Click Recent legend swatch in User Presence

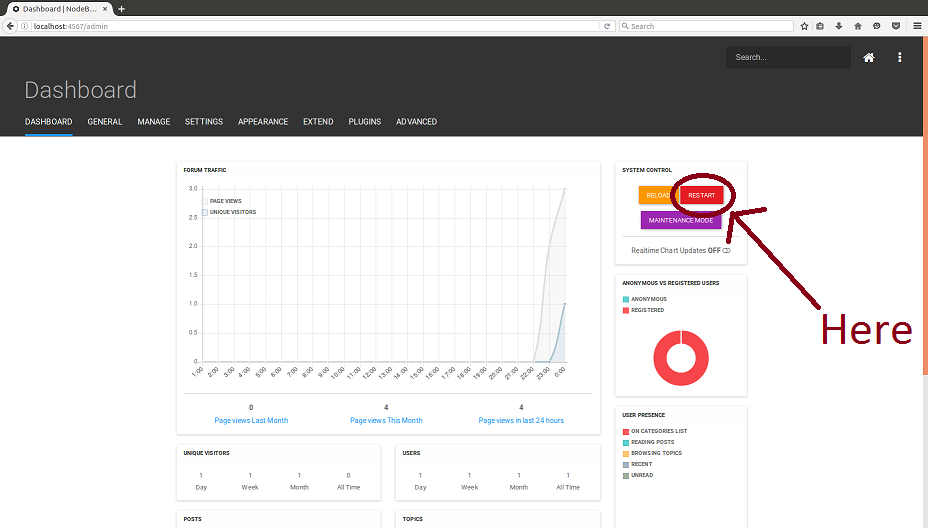(x=626, y=465)
